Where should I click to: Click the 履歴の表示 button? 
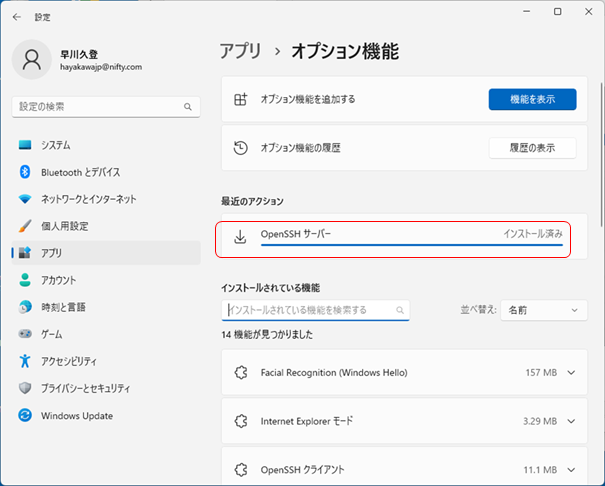point(532,148)
